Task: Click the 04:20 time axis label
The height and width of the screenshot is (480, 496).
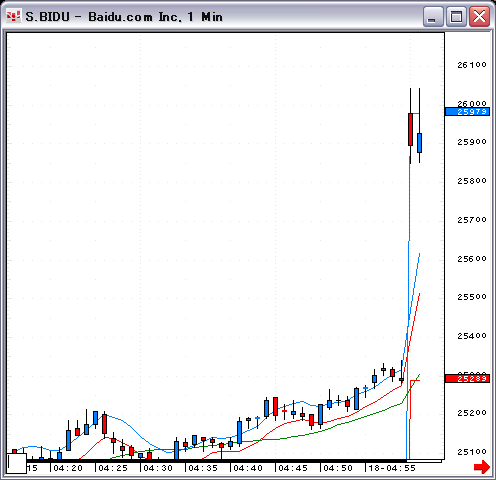Action: (x=68, y=468)
